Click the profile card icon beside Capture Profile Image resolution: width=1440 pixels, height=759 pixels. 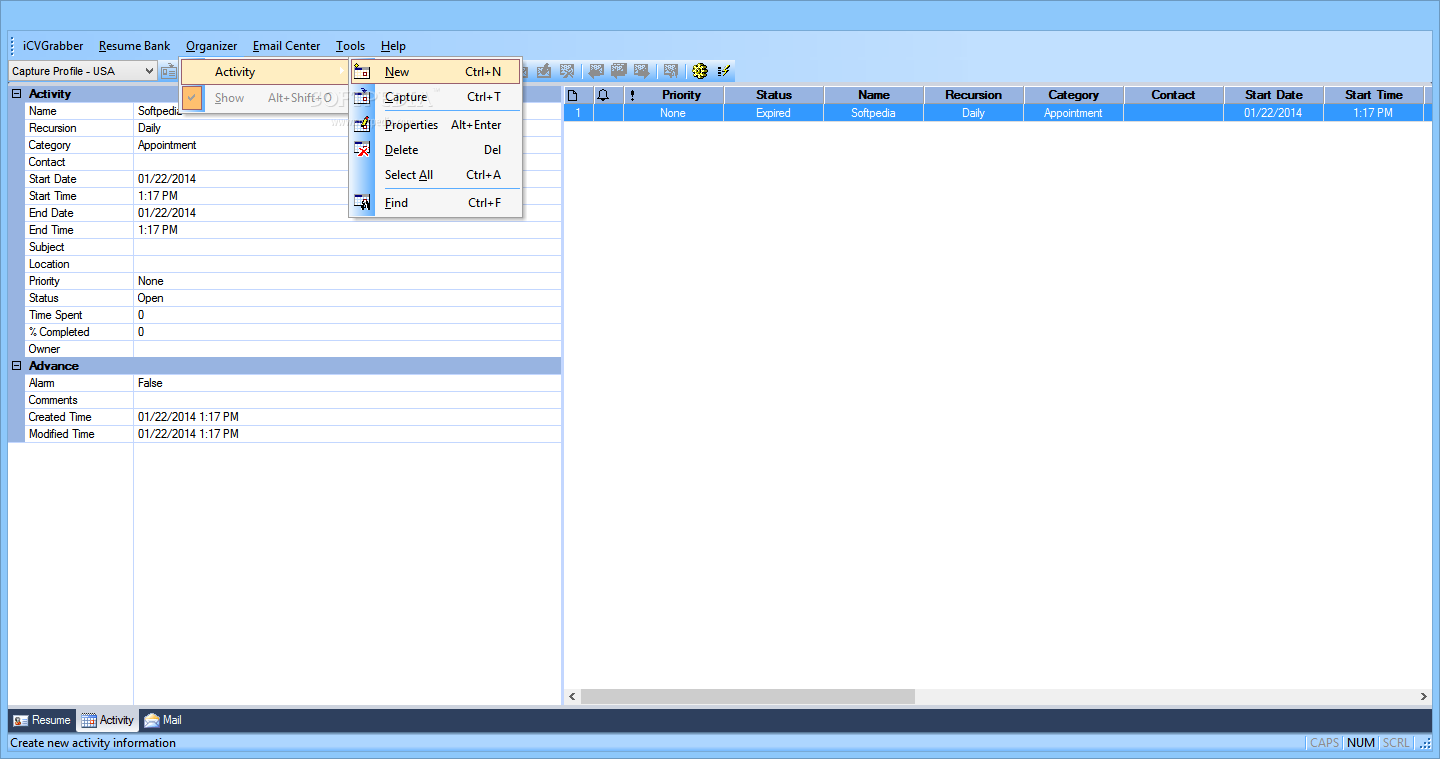pyautogui.click(x=168, y=71)
